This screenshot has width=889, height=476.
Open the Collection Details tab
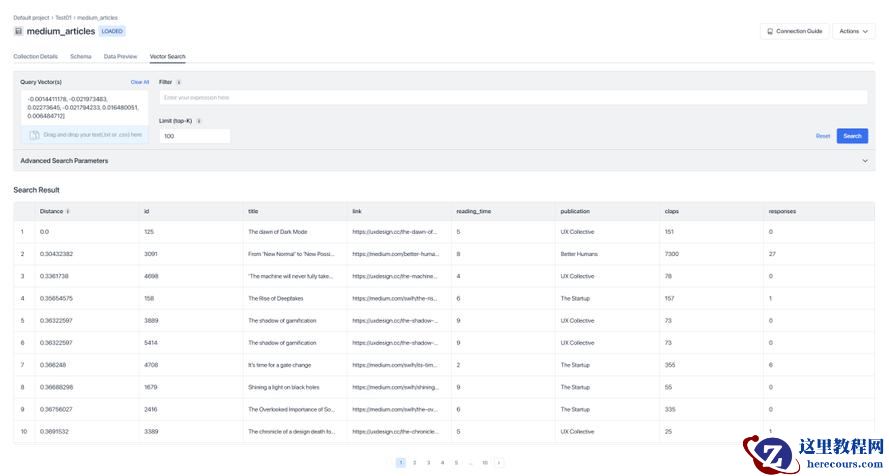coord(35,57)
